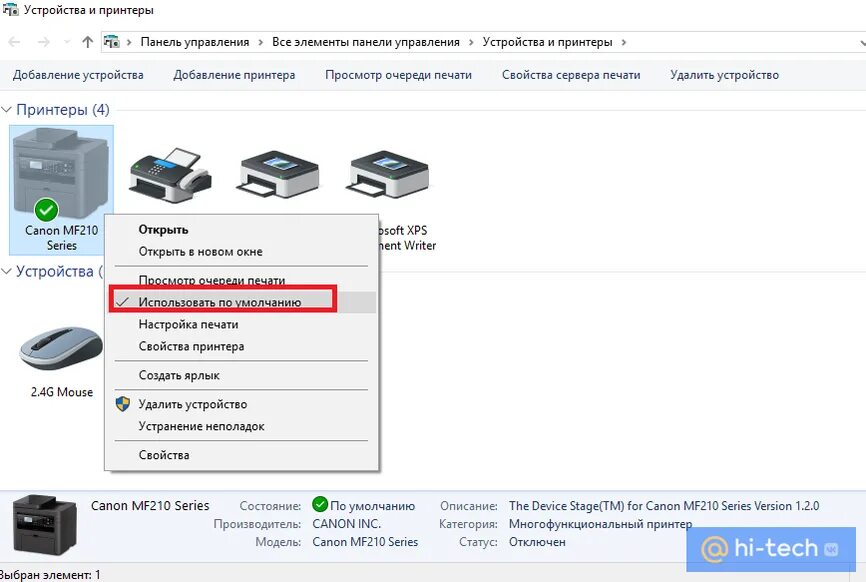Select the Fax device icon
Image resolution: width=866 pixels, height=582 pixels.
coord(171,176)
